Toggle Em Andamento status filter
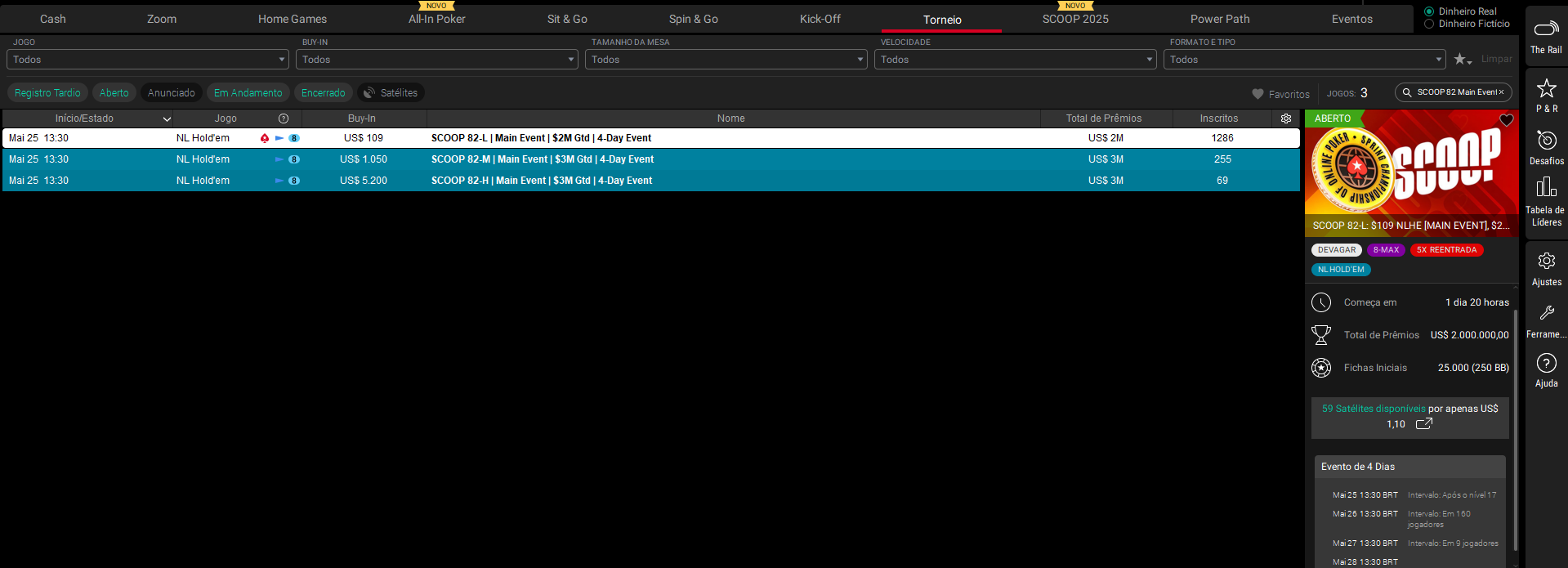This screenshot has width=1568, height=568. 248,93
